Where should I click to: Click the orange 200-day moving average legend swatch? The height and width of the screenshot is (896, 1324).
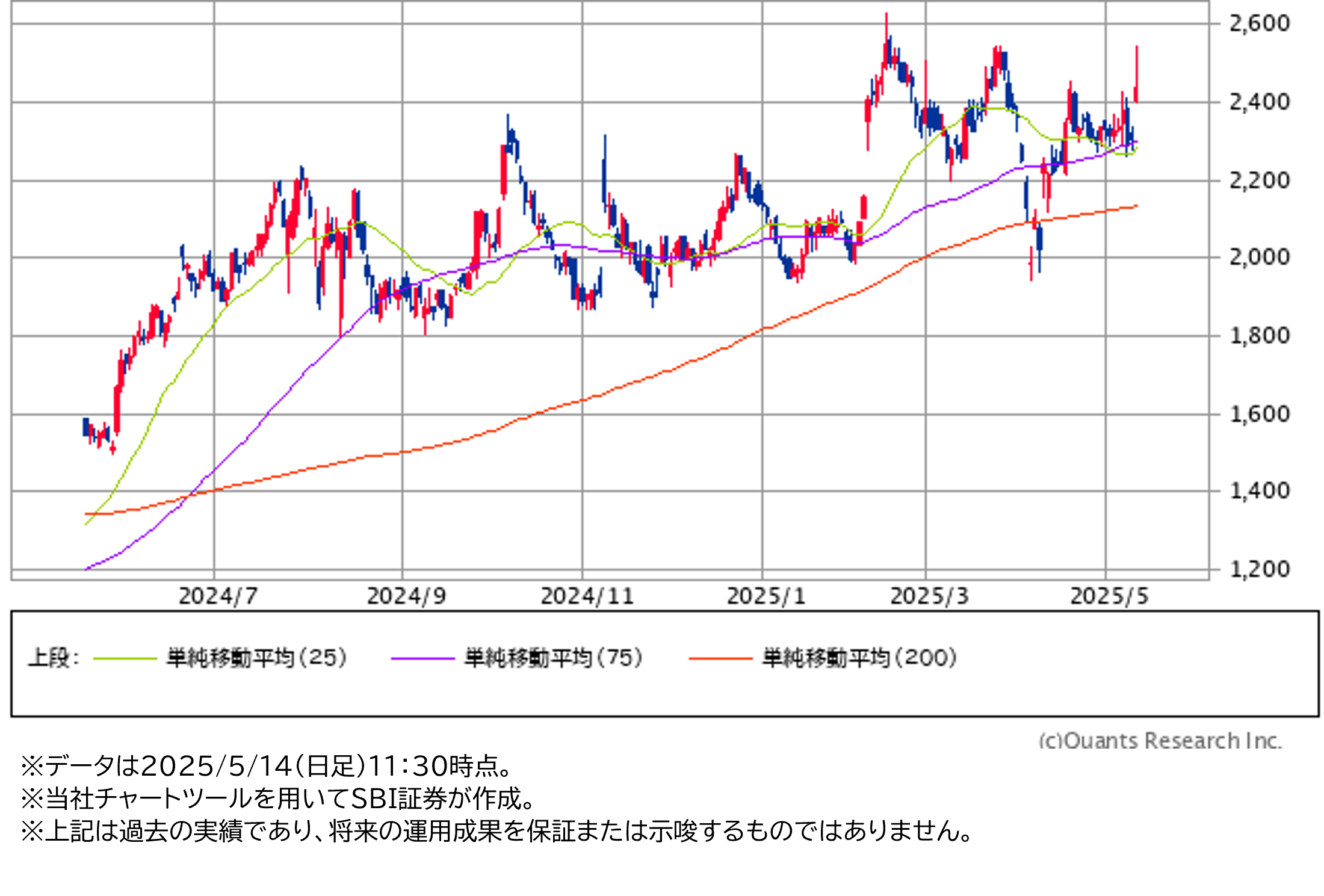pyautogui.click(x=720, y=659)
